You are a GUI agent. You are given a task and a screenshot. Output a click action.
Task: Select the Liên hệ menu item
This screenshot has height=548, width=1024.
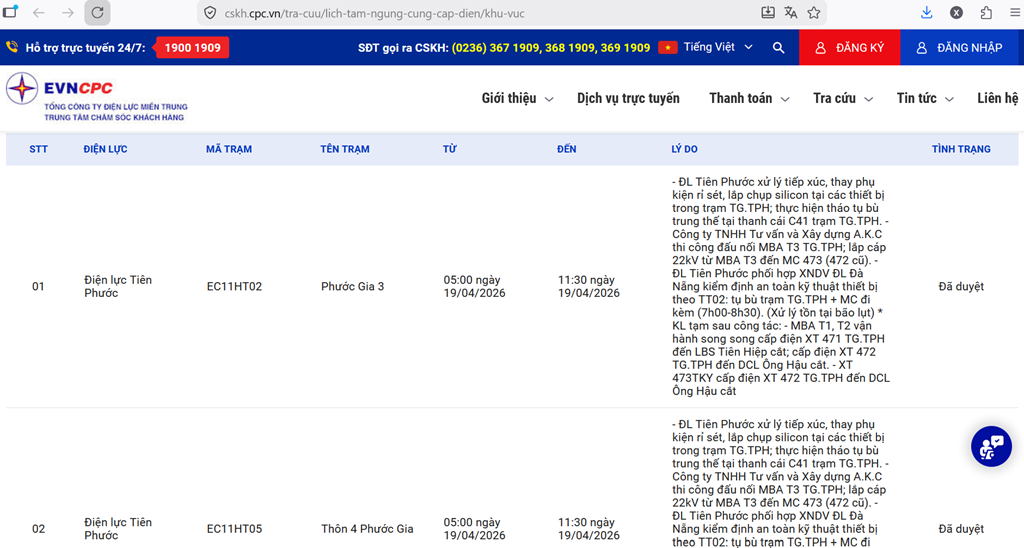(x=997, y=98)
